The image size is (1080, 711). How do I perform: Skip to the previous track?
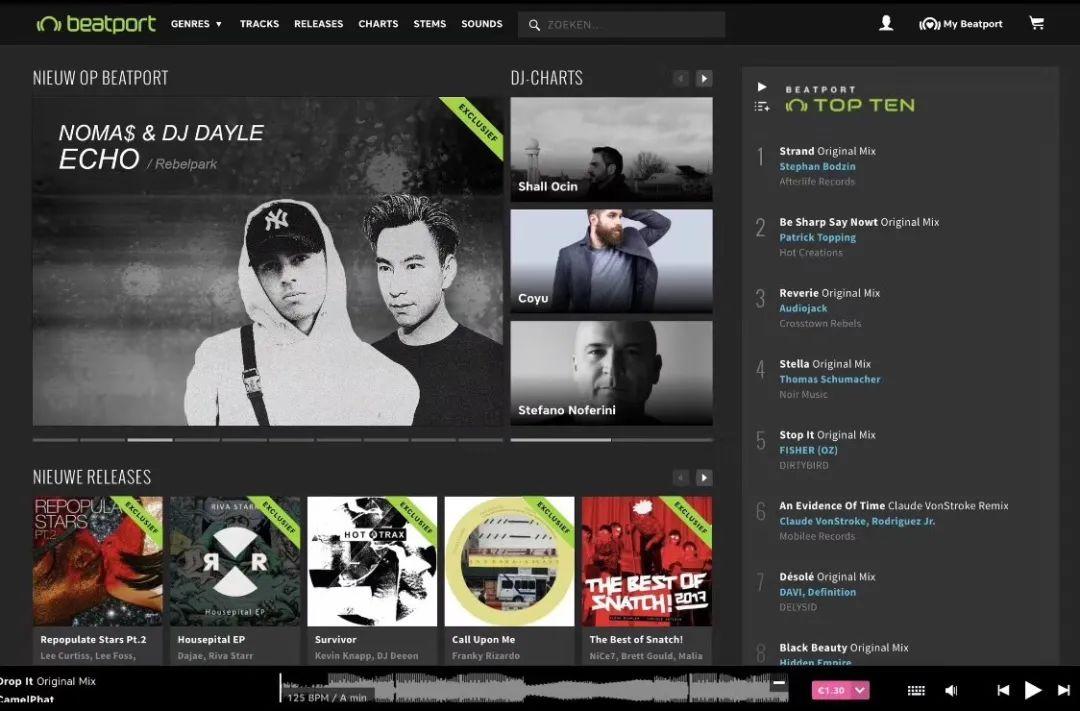(x=1003, y=690)
